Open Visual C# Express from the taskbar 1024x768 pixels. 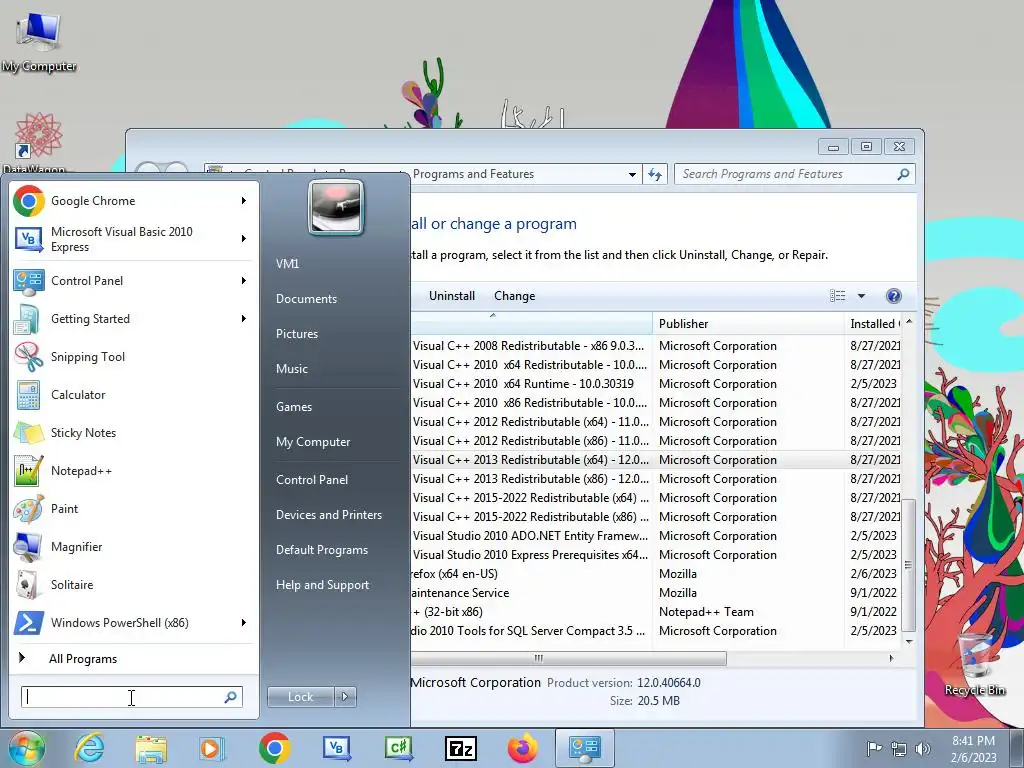click(398, 748)
